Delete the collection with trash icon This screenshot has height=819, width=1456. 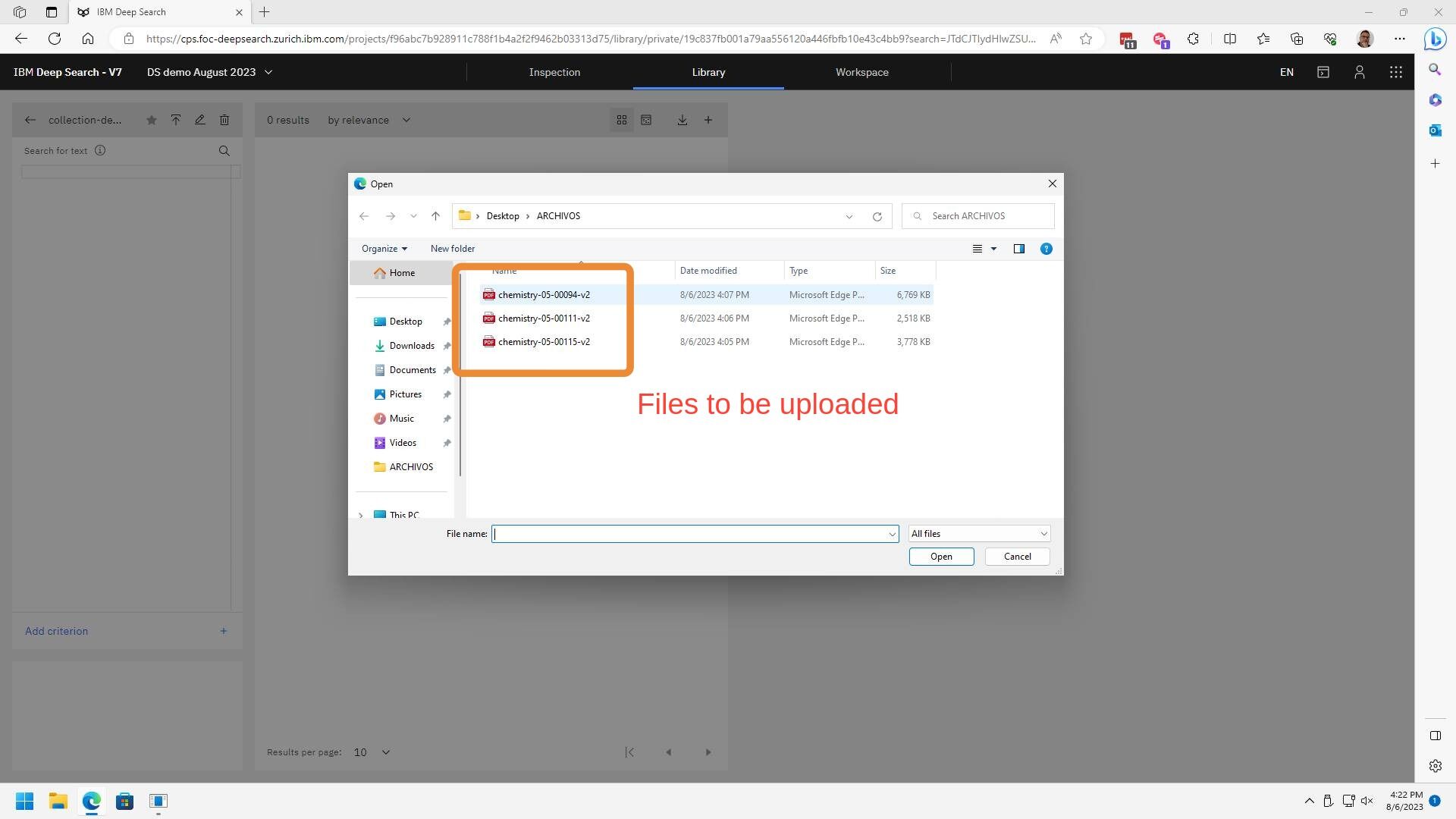pos(224,120)
